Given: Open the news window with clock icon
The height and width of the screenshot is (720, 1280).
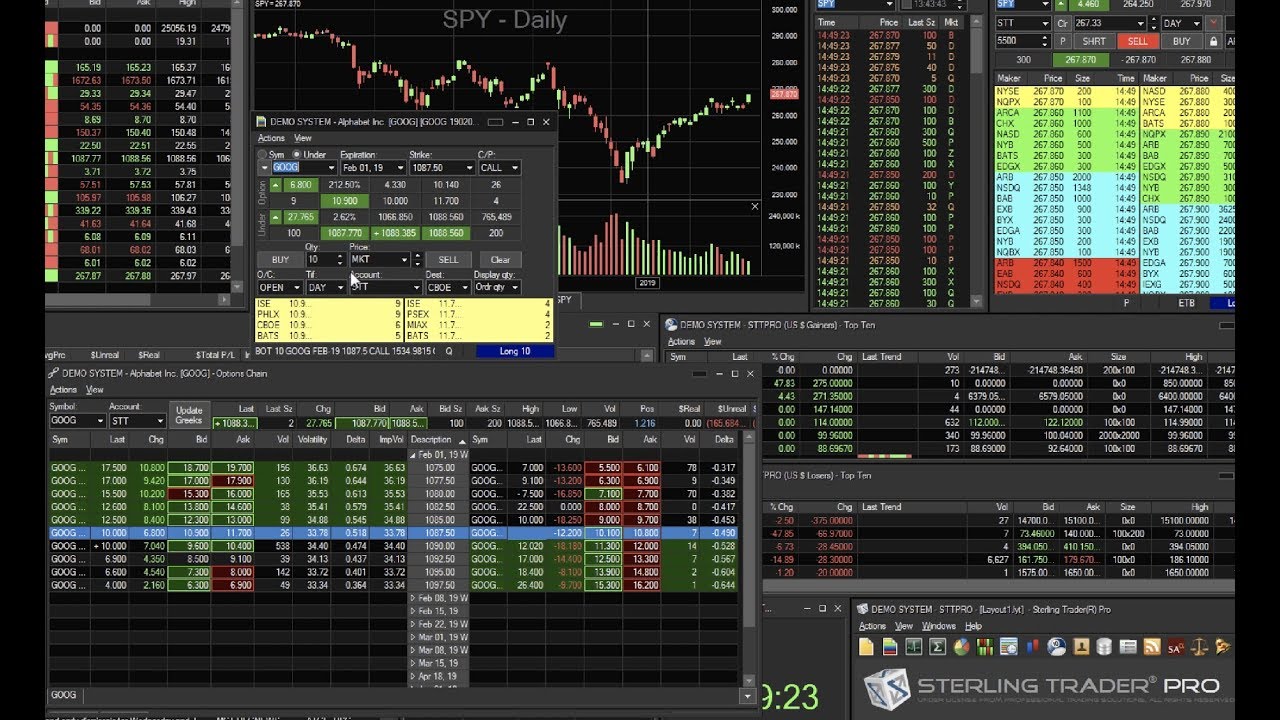Looking at the screenshot, I should pyautogui.click(x=1010, y=647).
